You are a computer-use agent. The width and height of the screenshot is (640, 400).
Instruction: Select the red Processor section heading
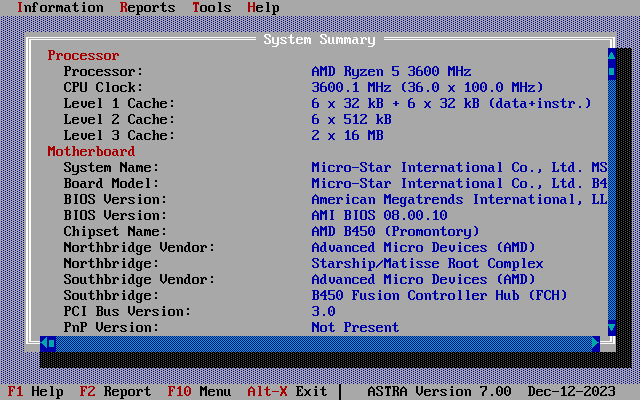click(x=83, y=56)
